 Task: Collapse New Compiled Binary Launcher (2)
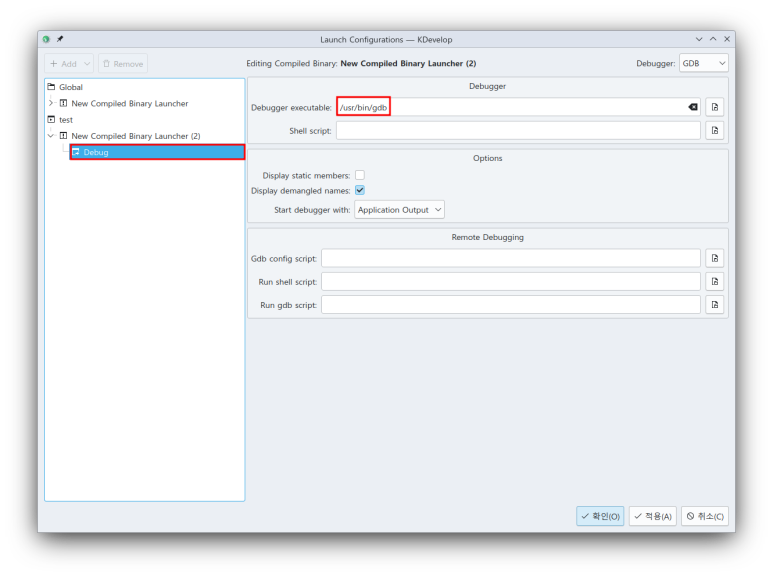pyautogui.click(x=51, y=136)
